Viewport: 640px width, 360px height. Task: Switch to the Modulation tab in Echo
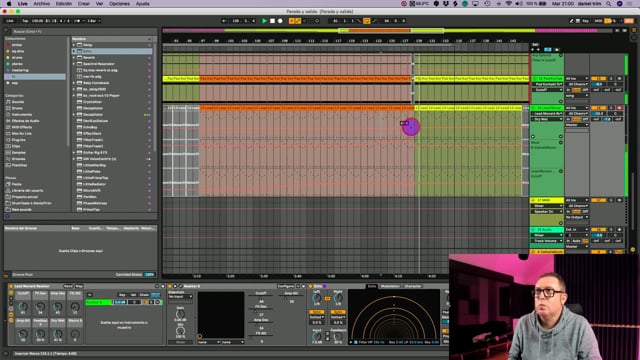coord(390,287)
